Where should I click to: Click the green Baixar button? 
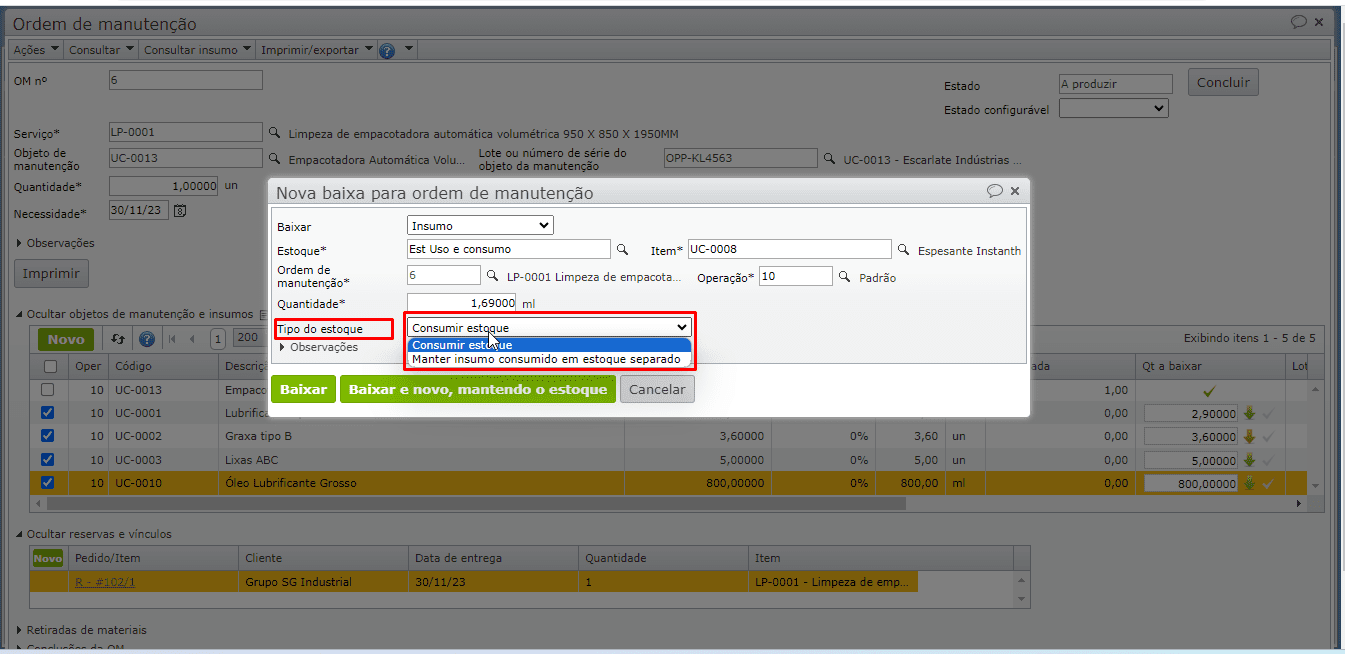click(x=303, y=390)
